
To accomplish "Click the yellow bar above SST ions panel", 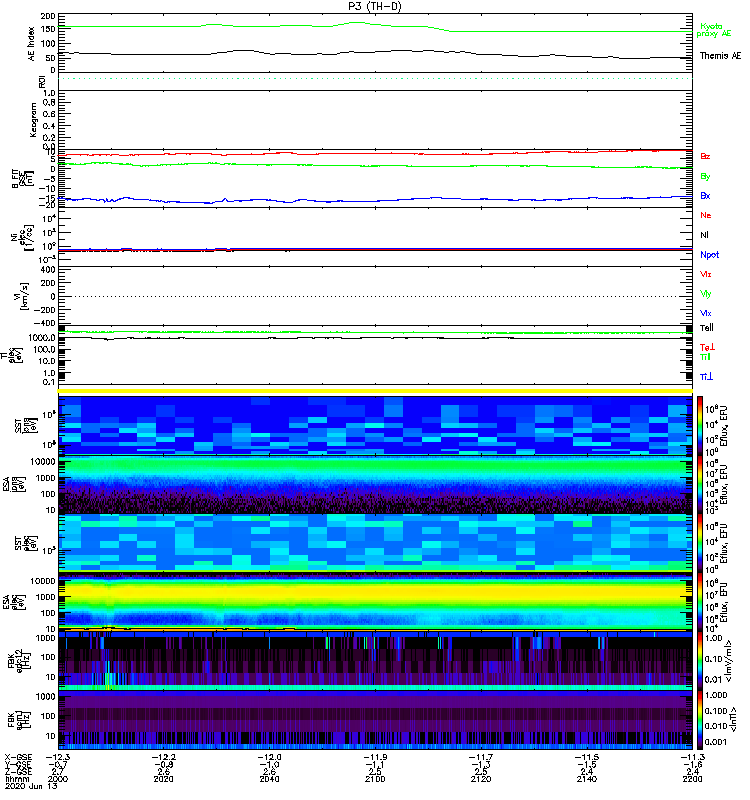I will 375,391.
